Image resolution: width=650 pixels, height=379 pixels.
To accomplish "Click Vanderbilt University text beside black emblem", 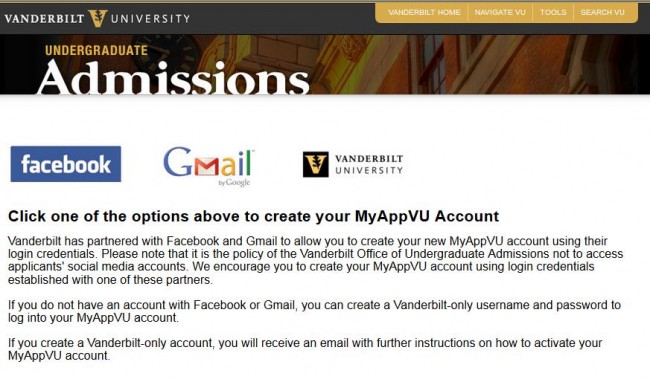I will tap(369, 165).
